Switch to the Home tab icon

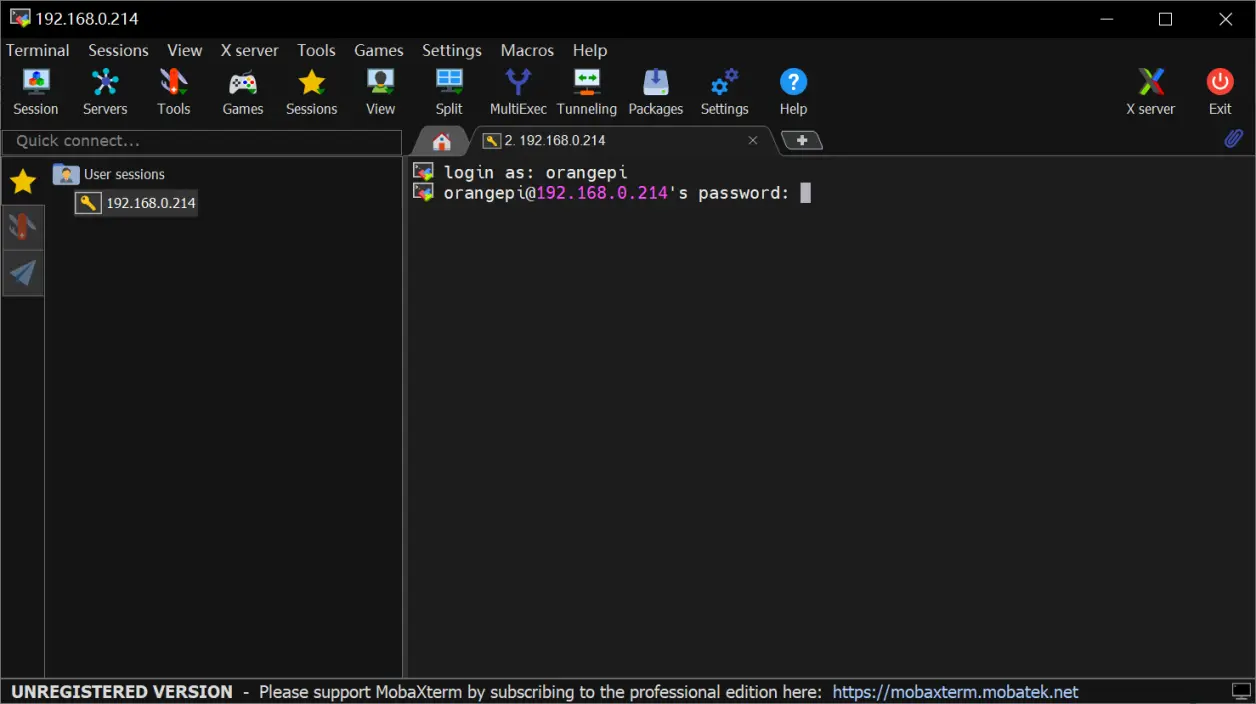coord(441,141)
